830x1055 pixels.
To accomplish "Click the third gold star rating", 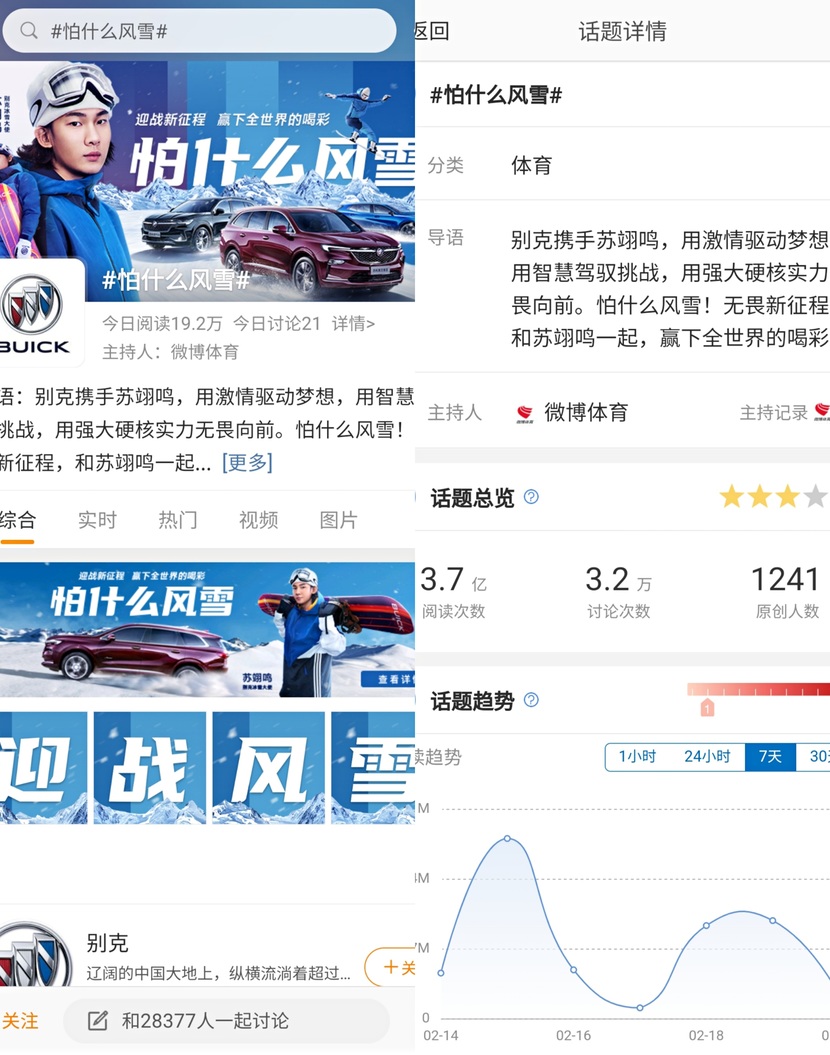I will coord(787,497).
